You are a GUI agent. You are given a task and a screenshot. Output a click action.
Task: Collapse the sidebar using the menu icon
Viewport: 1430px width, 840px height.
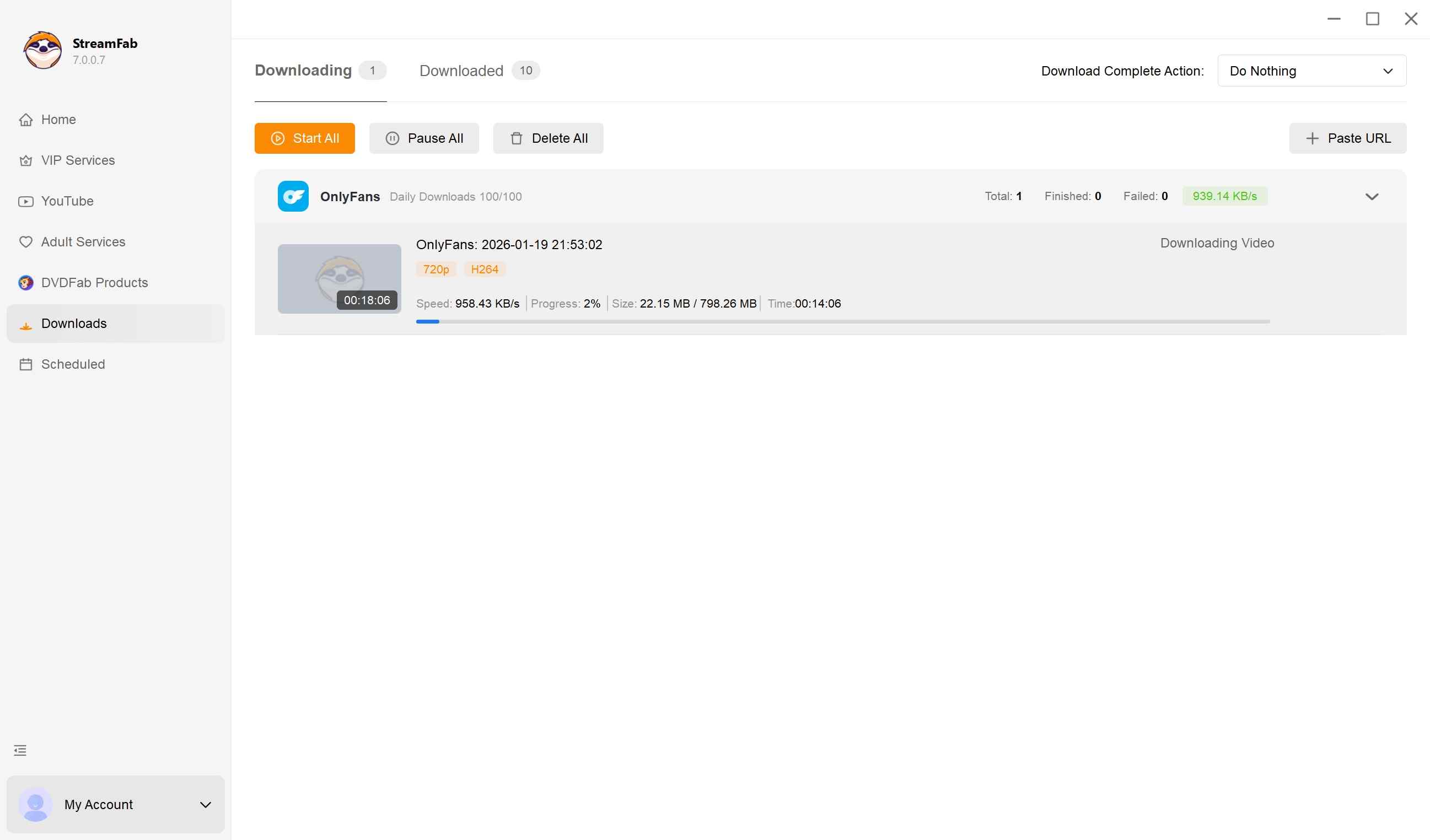point(20,750)
